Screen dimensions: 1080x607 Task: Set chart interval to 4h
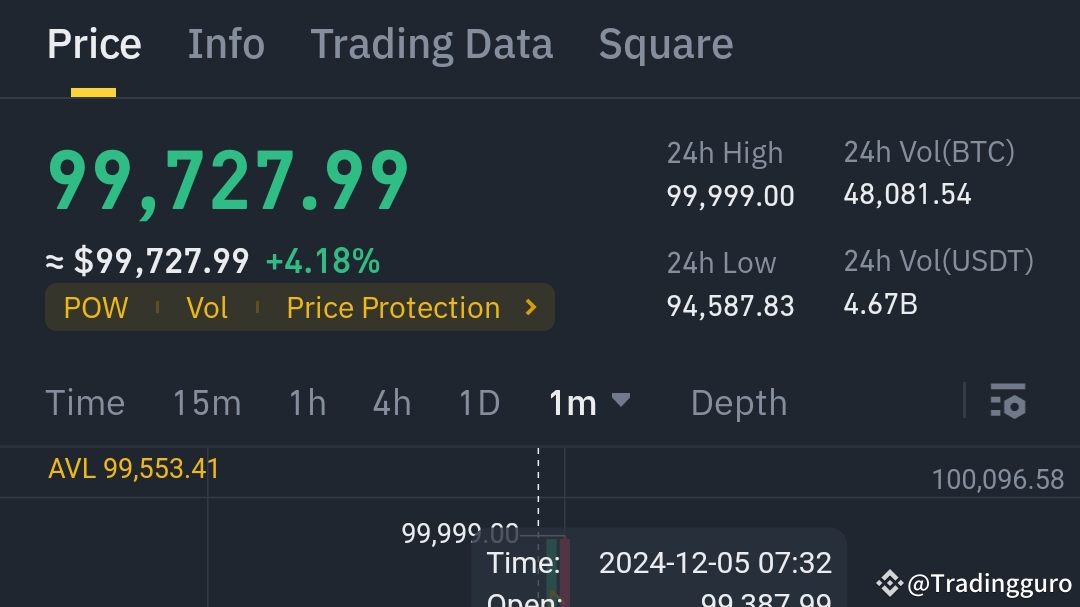pyautogui.click(x=392, y=403)
